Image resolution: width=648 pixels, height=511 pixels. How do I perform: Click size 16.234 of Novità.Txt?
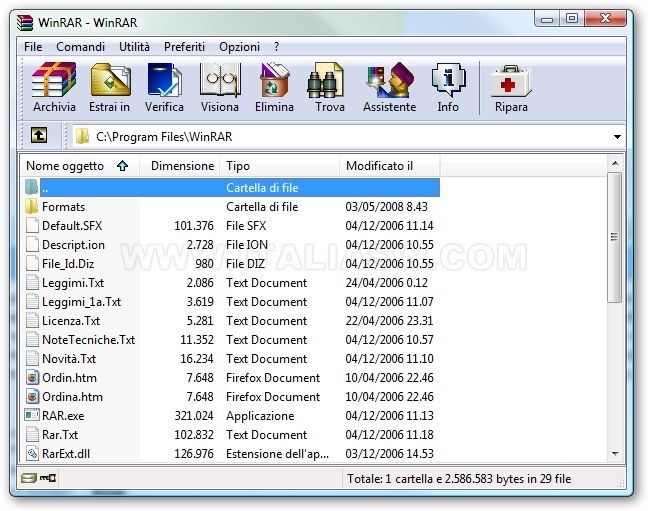tap(197, 358)
